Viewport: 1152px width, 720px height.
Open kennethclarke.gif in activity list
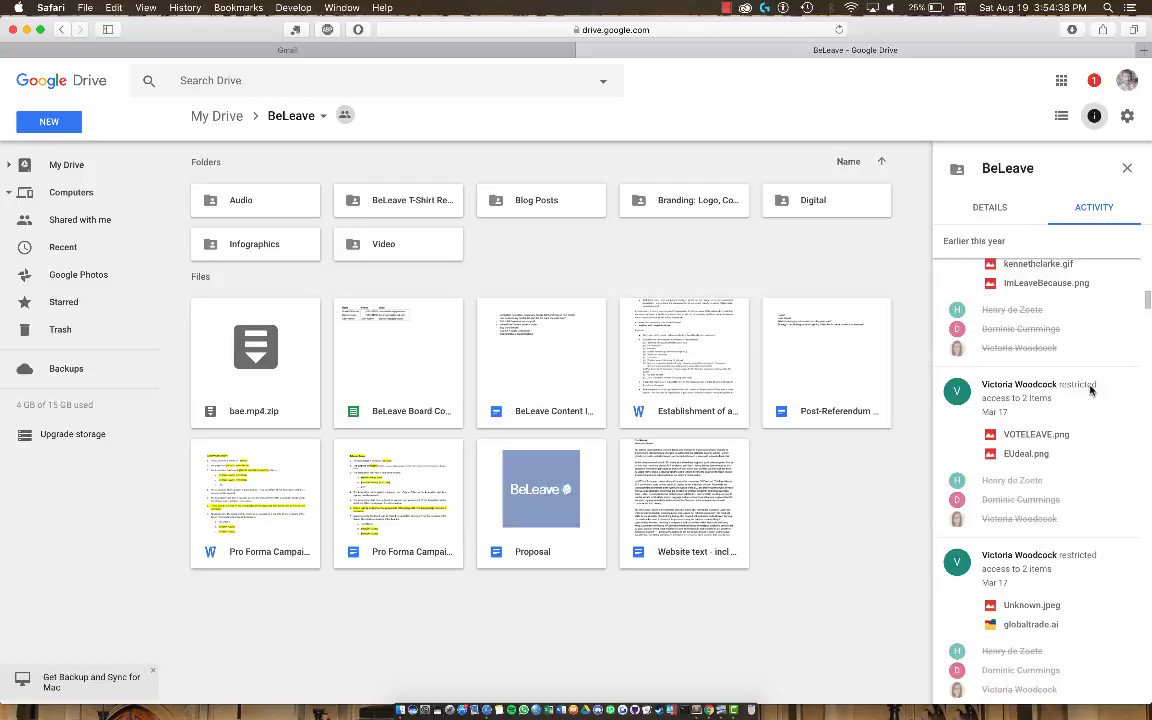coord(1037,263)
